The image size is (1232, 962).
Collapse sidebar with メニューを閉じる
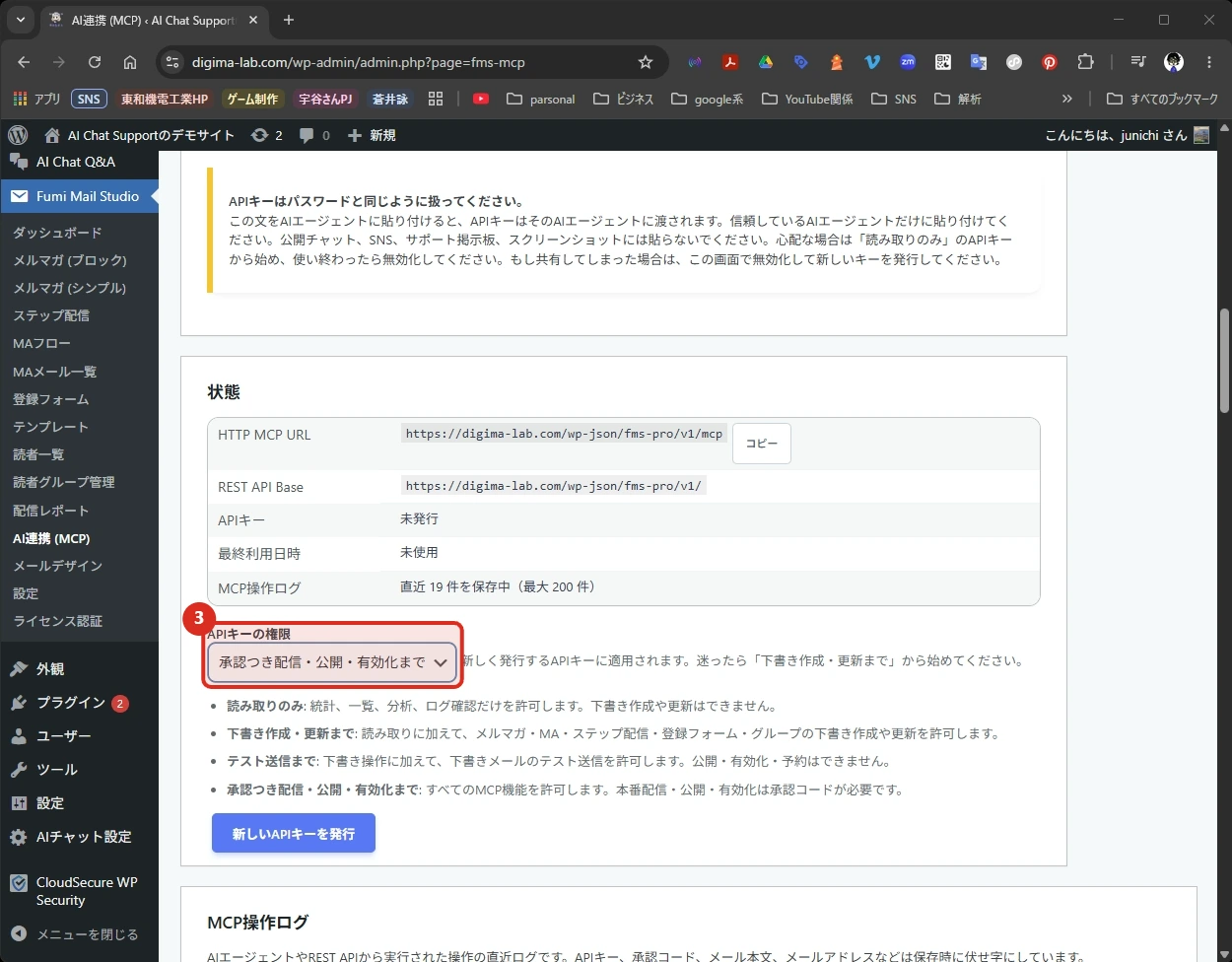point(79,934)
